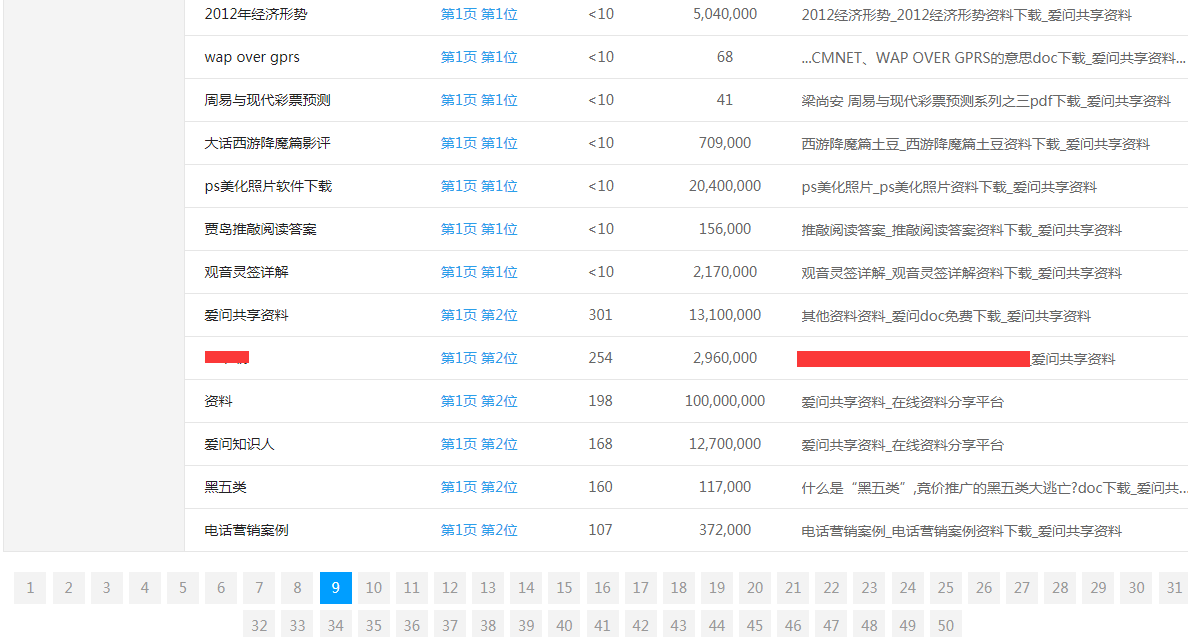Open 第1页 第2位 link for 爱问知识人
Screen dimensions: 1188x637
pos(479,443)
